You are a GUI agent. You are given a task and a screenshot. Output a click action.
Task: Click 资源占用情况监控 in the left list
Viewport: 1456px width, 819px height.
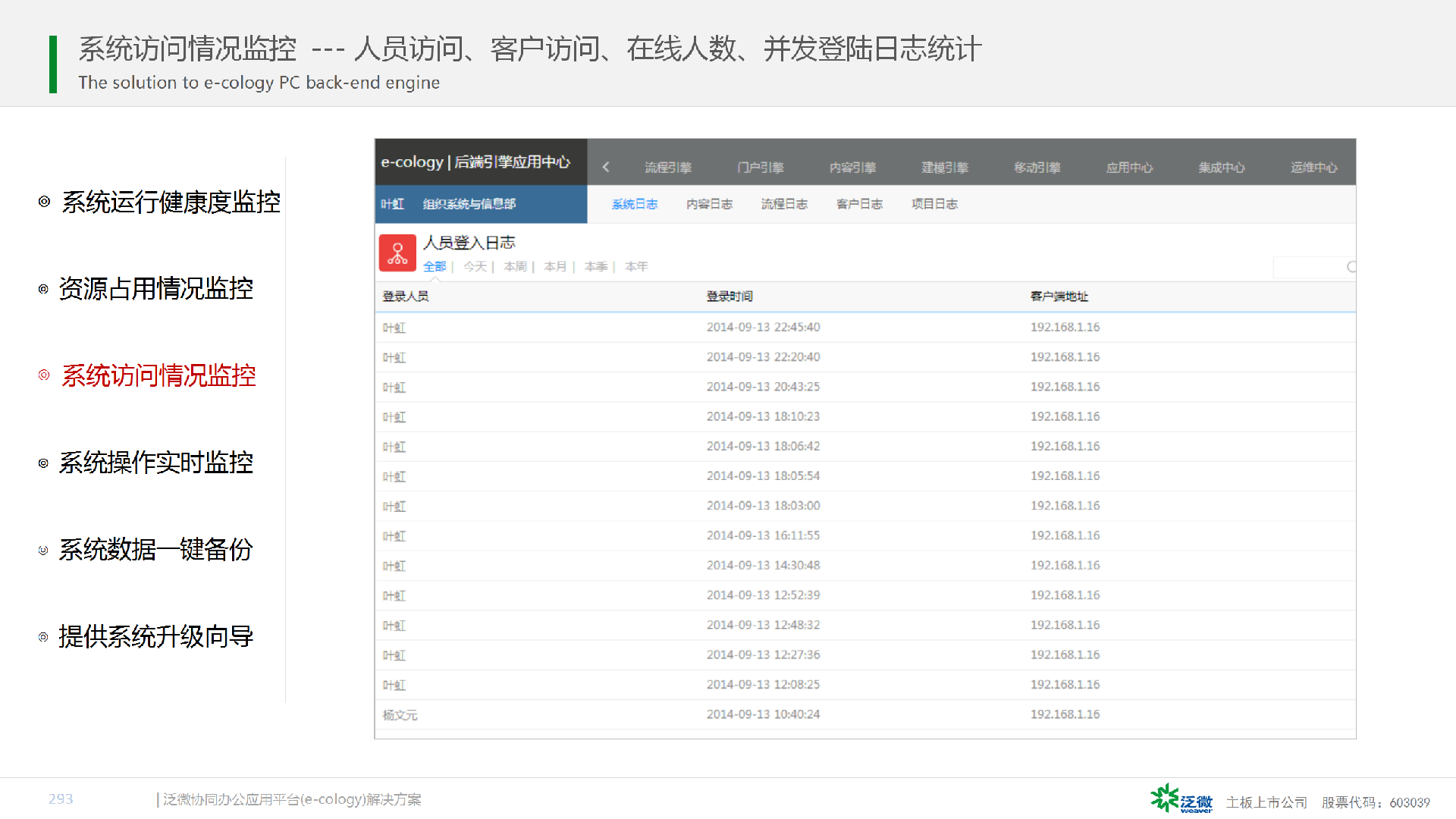click(x=155, y=289)
